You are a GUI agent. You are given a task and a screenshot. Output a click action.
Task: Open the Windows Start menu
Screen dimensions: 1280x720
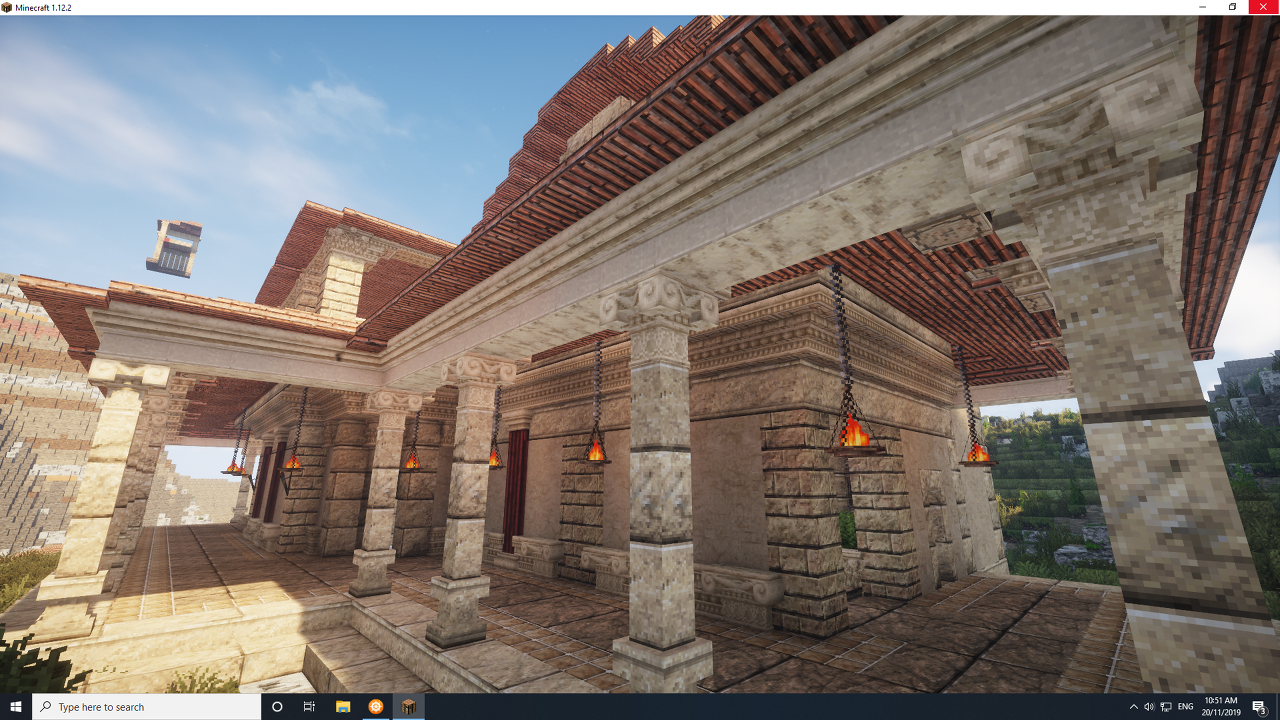(x=15, y=707)
